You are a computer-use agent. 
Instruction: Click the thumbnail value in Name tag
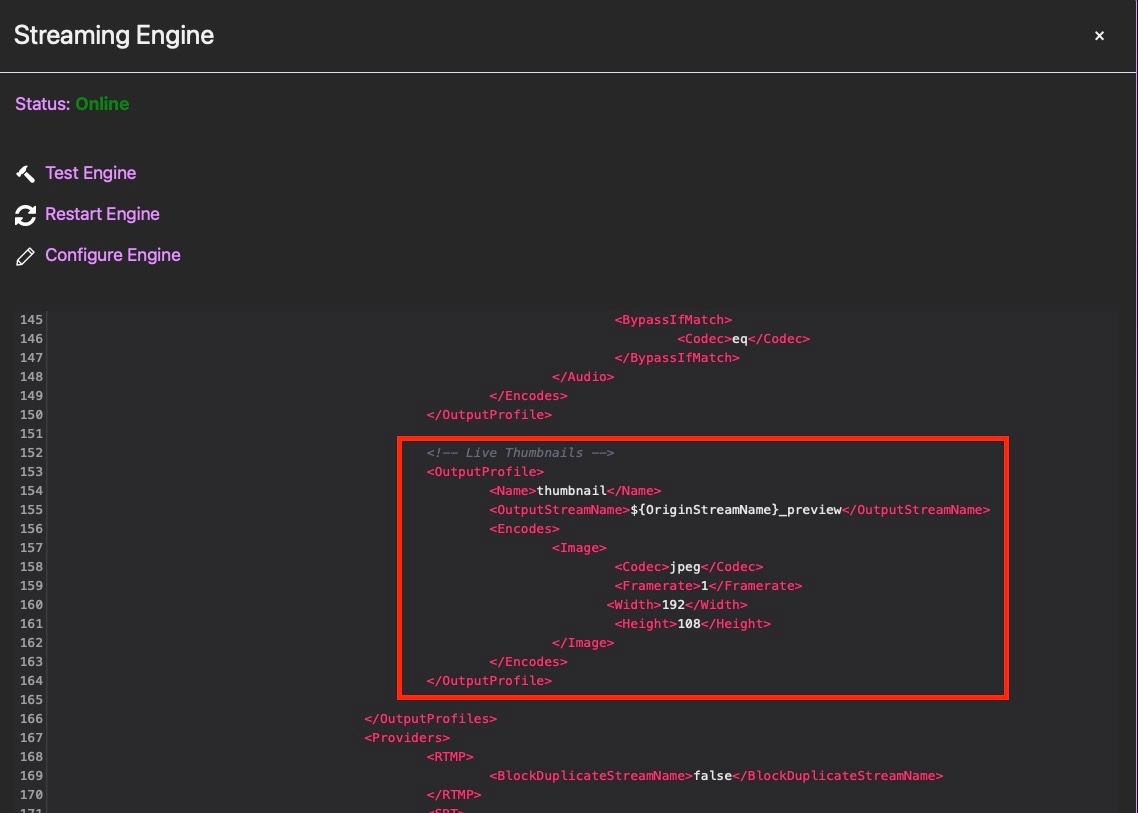click(571, 491)
